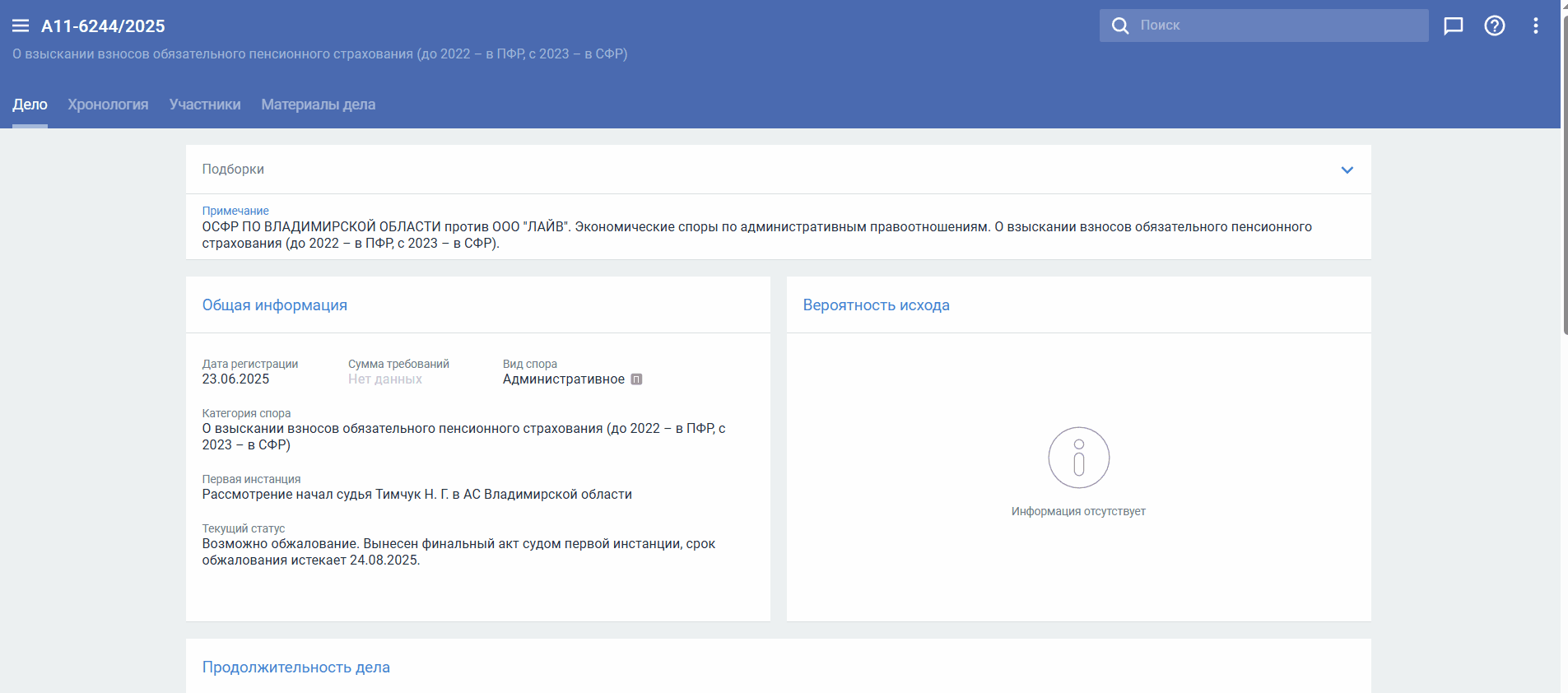Click the Дата регистрации label
The image size is (1568, 693).
point(250,364)
